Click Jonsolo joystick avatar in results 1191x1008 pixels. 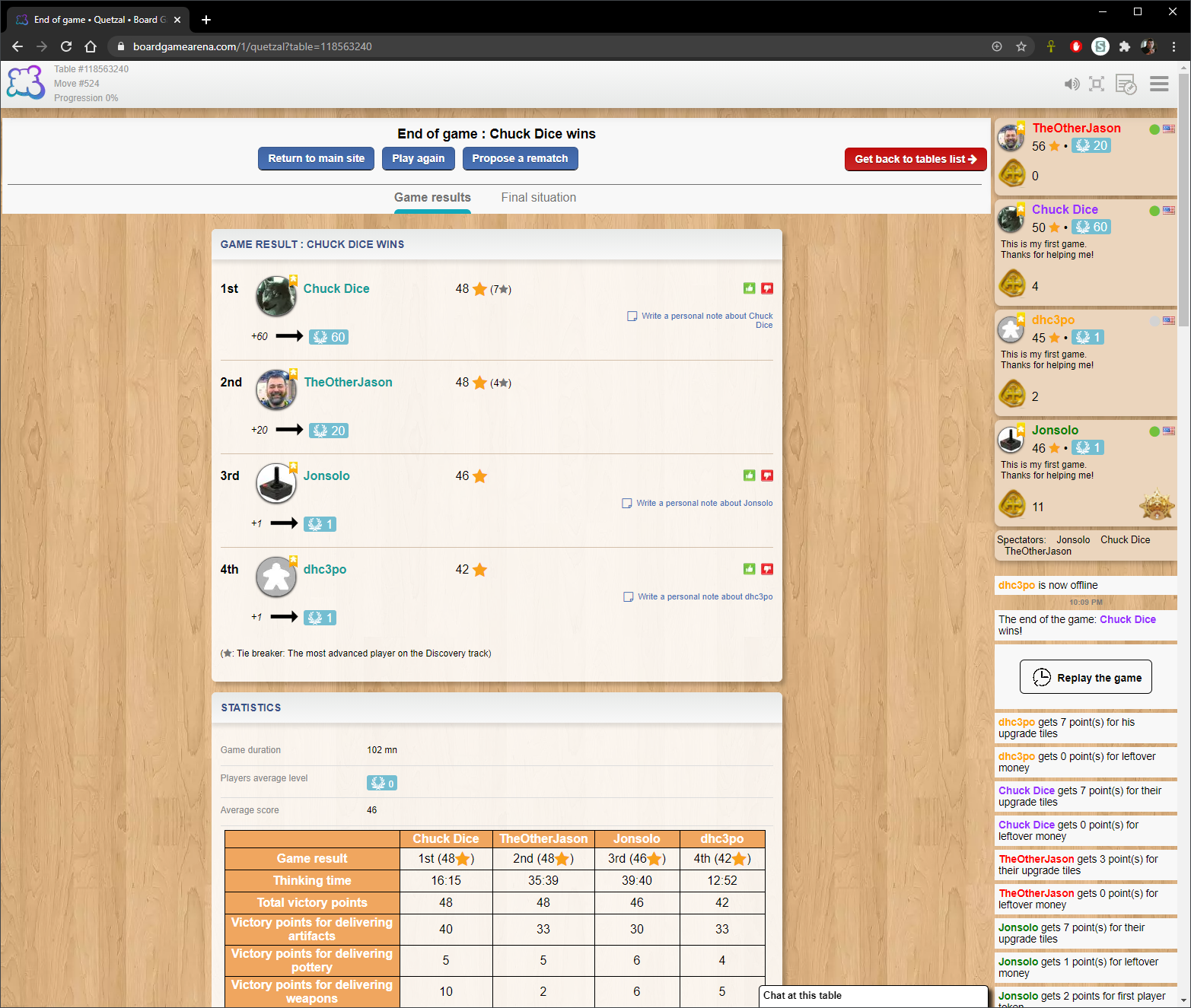coord(275,483)
